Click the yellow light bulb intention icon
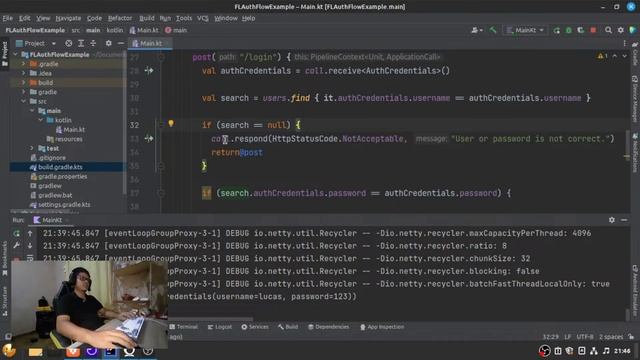This screenshot has height=360, width=640. [x=171, y=123]
